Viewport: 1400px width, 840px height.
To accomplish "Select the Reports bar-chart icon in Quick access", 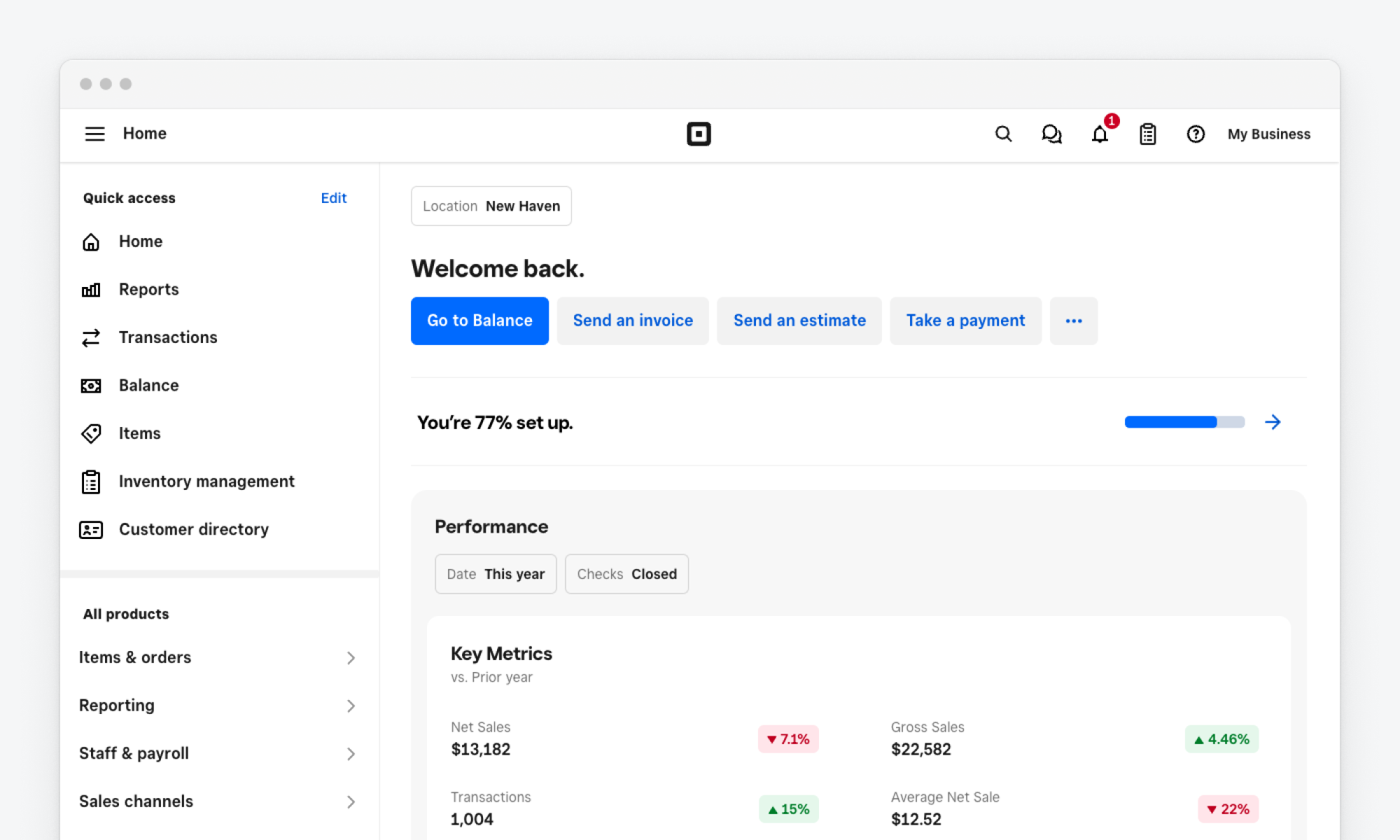I will click(x=90, y=289).
